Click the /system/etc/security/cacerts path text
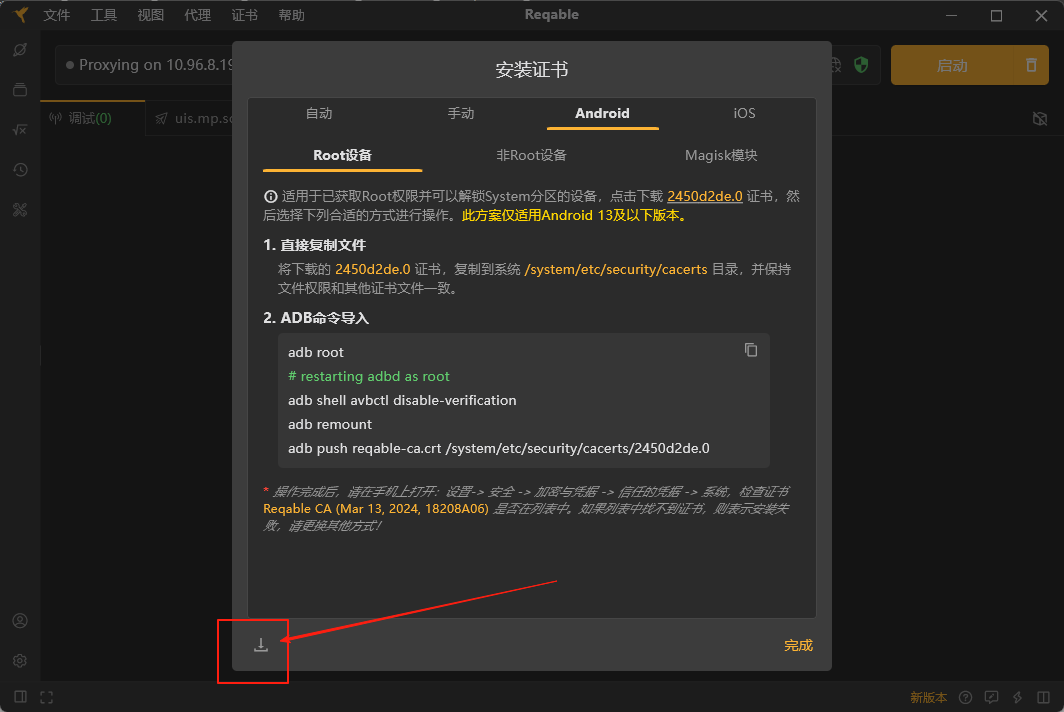This screenshot has height=712, width=1064. 616,269
